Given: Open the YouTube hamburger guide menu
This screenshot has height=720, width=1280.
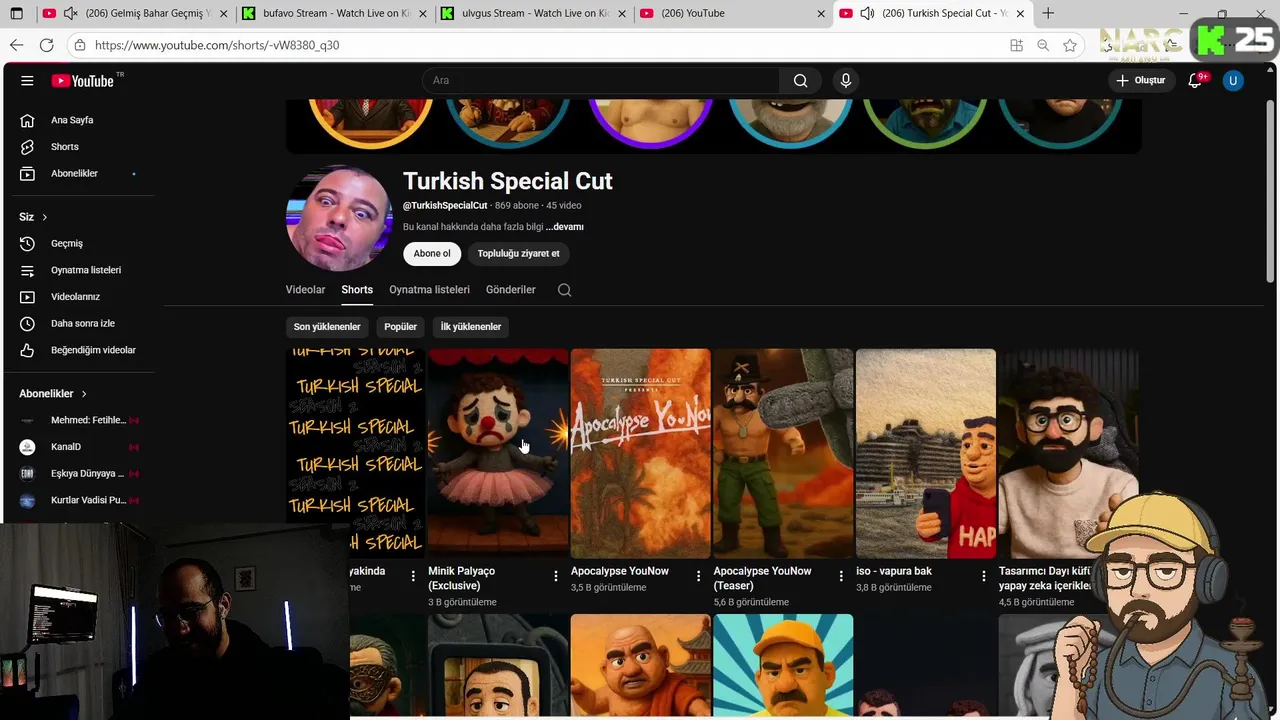Looking at the screenshot, I should 27,81.
